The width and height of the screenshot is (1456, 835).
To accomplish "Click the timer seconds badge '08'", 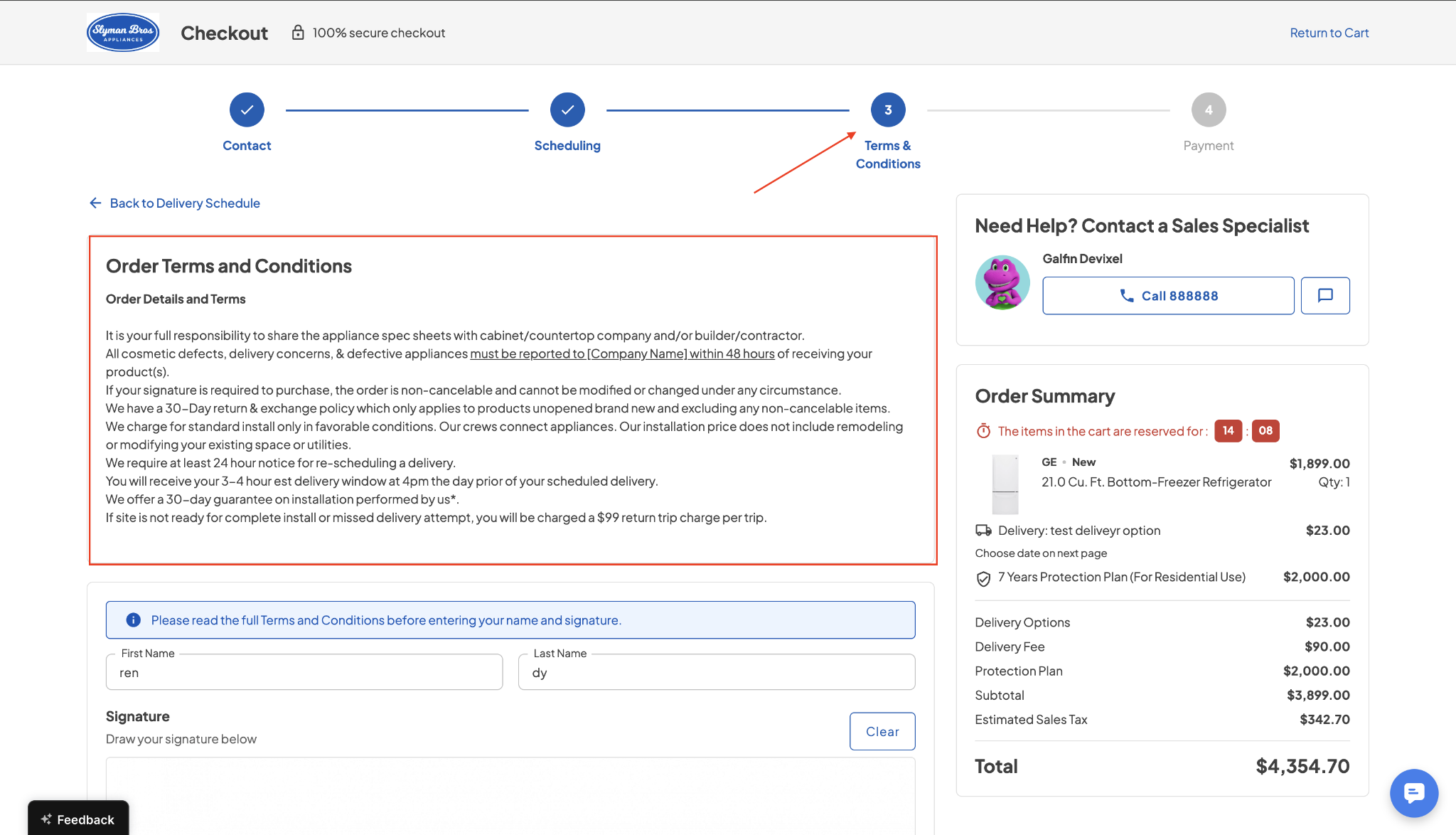I will tap(1265, 430).
